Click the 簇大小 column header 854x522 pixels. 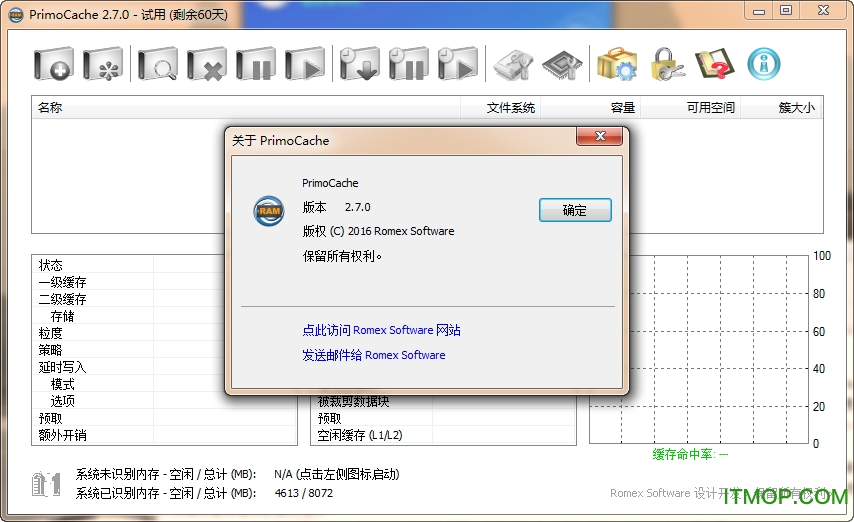coord(781,108)
